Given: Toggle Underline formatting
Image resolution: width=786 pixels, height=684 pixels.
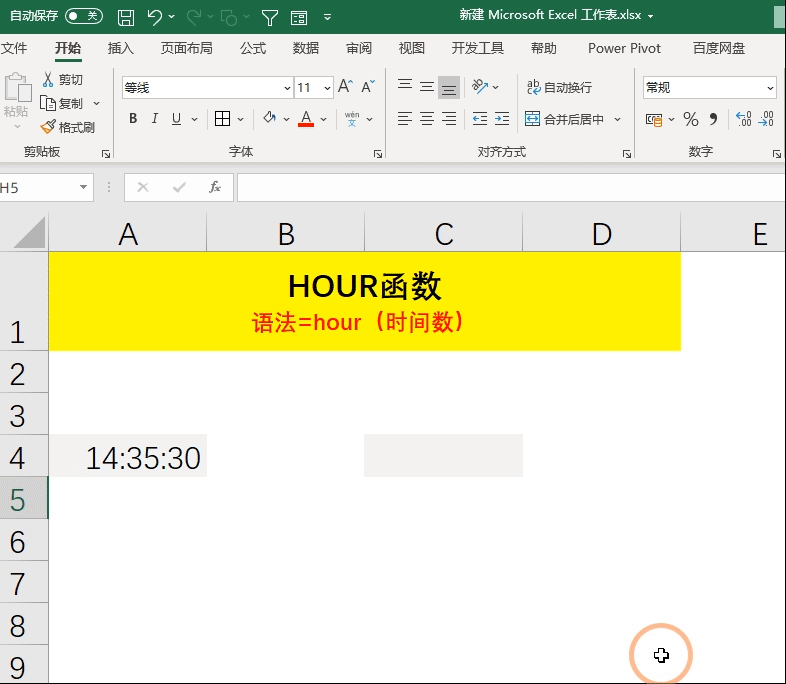Looking at the screenshot, I should coord(176,118).
